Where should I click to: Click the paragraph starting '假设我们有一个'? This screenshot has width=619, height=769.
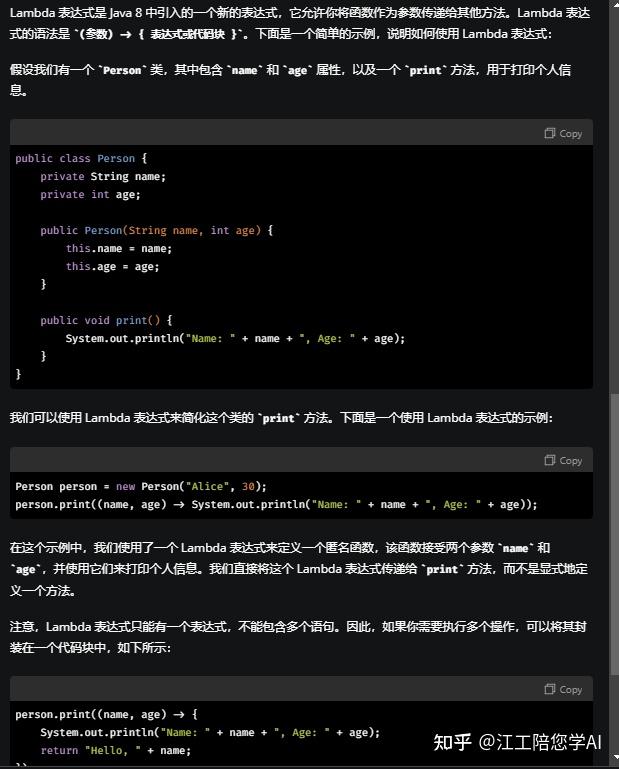(x=290, y=79)
